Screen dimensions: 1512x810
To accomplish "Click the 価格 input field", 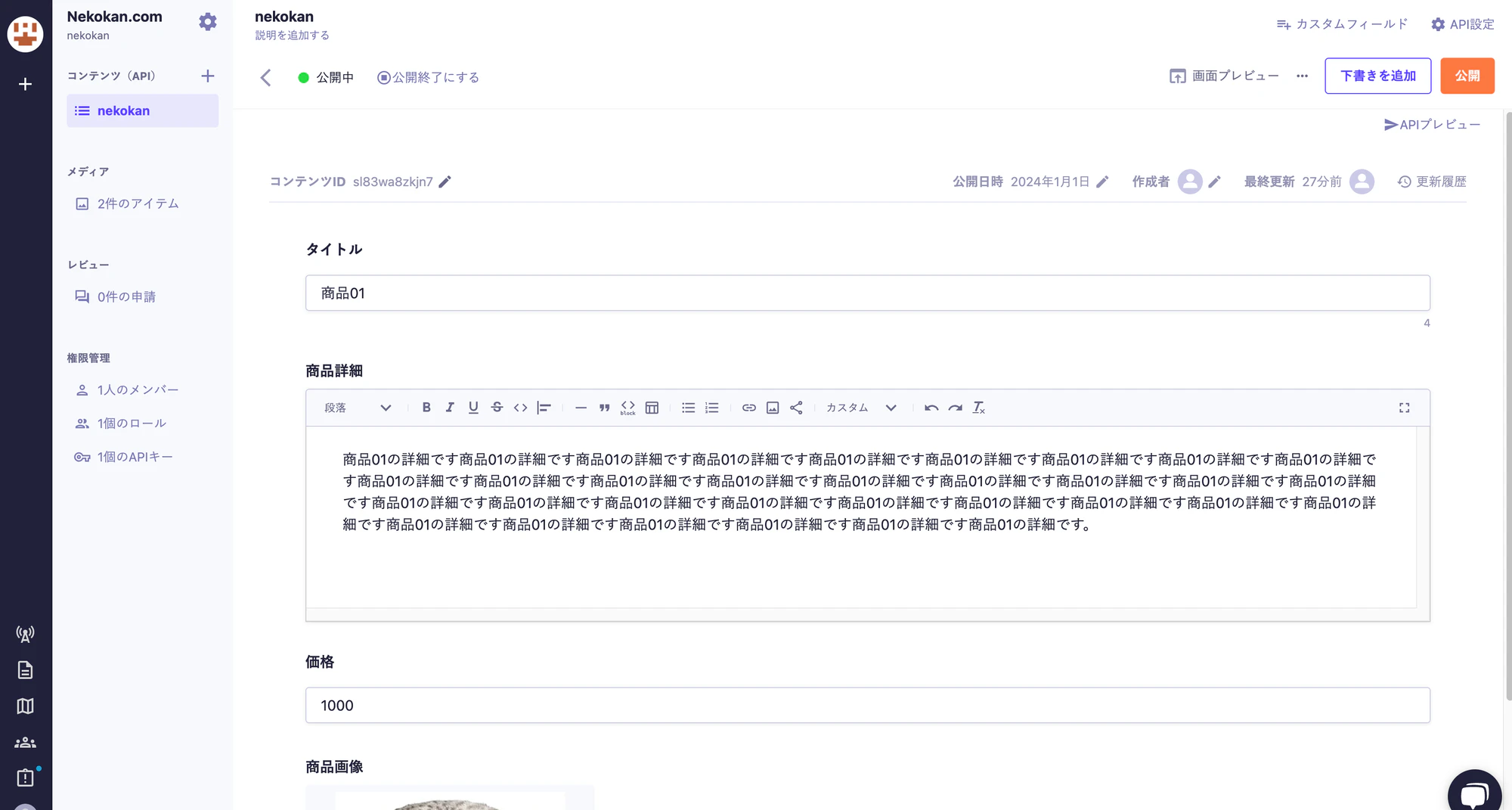I will (867, 705).
